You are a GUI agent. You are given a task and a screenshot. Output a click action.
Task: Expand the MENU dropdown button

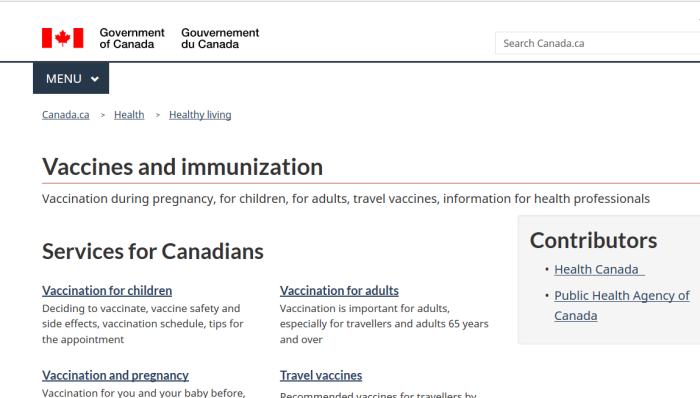[71, 79]
